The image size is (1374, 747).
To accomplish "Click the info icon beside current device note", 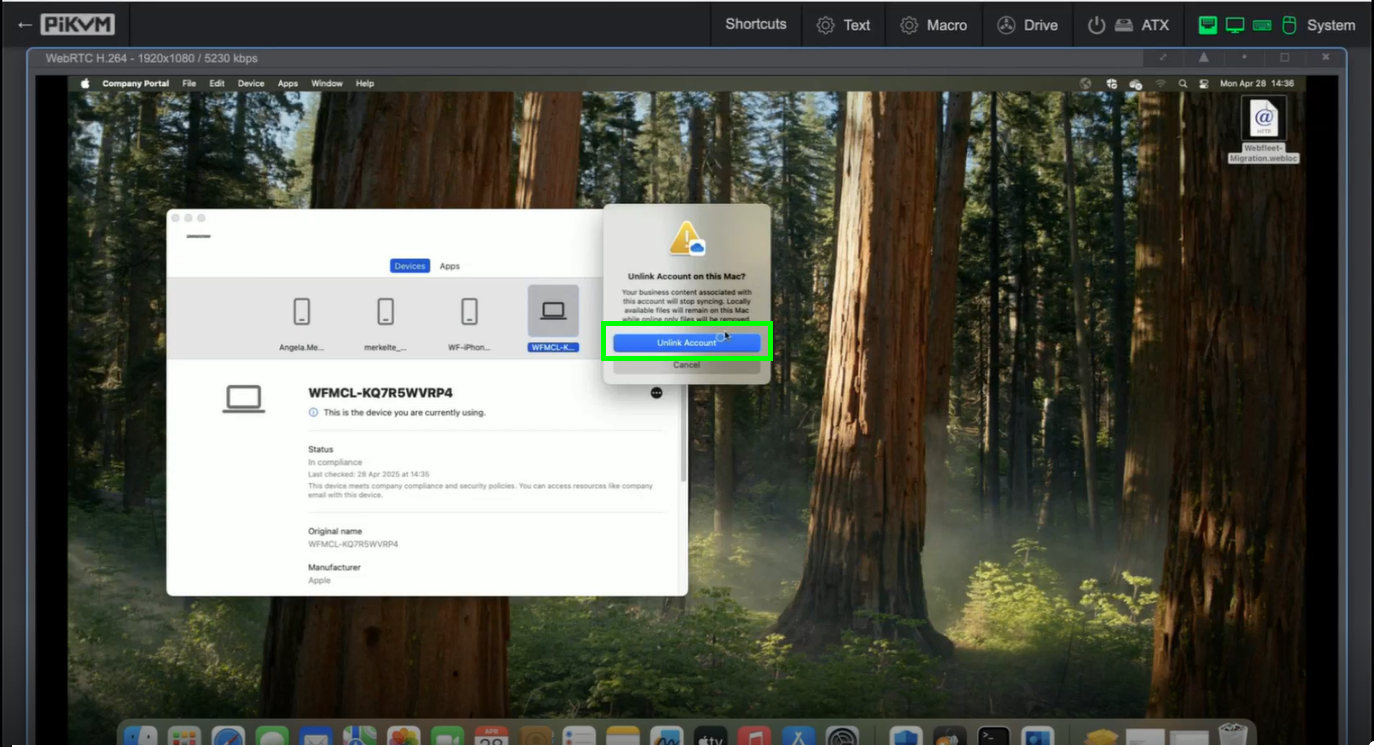I will coord(313,412).
